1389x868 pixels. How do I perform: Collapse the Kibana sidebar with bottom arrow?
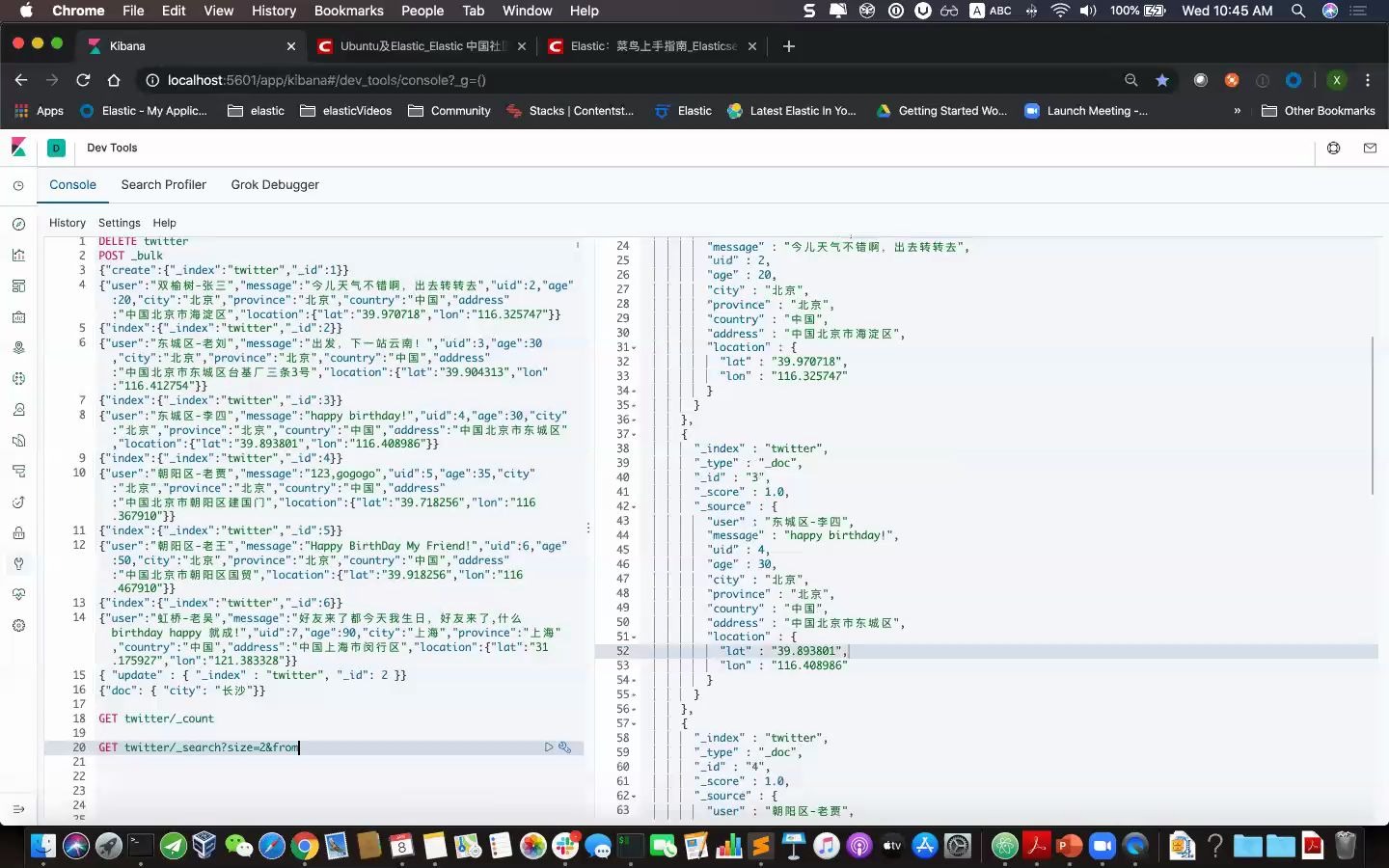(19, 808)
